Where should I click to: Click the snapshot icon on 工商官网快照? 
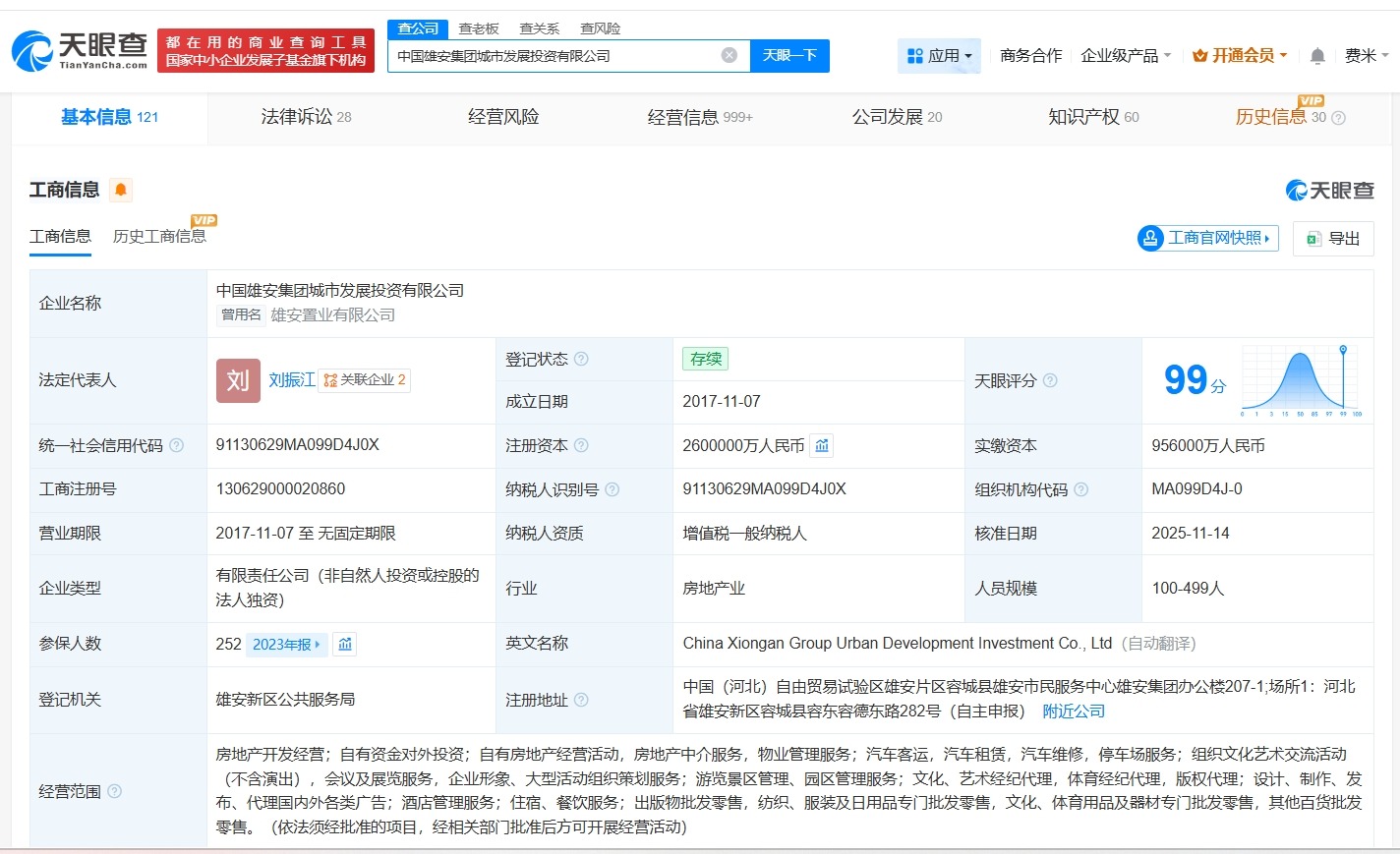tap(1152, 239)
